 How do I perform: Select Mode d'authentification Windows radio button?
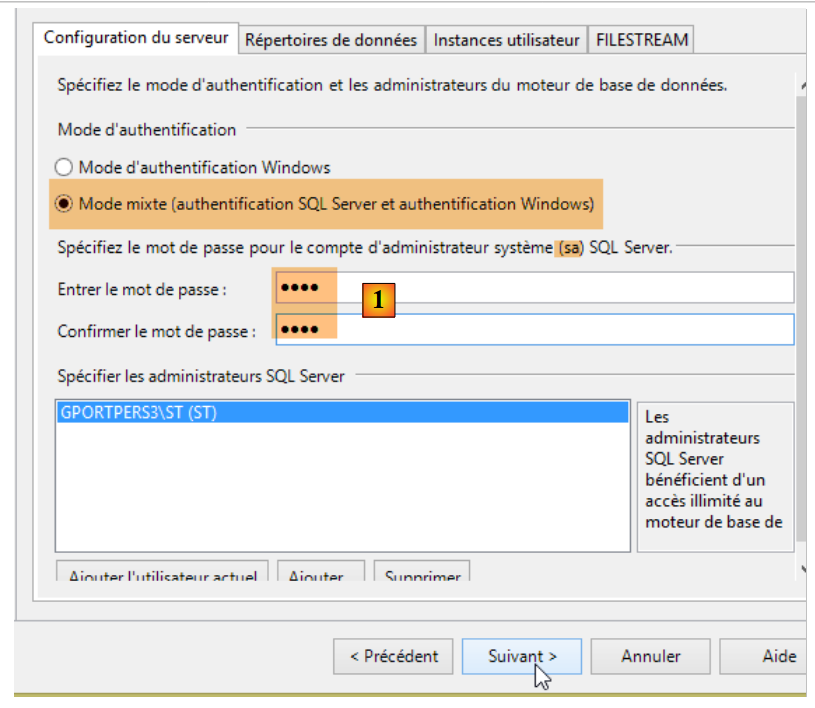pos(64,167)
